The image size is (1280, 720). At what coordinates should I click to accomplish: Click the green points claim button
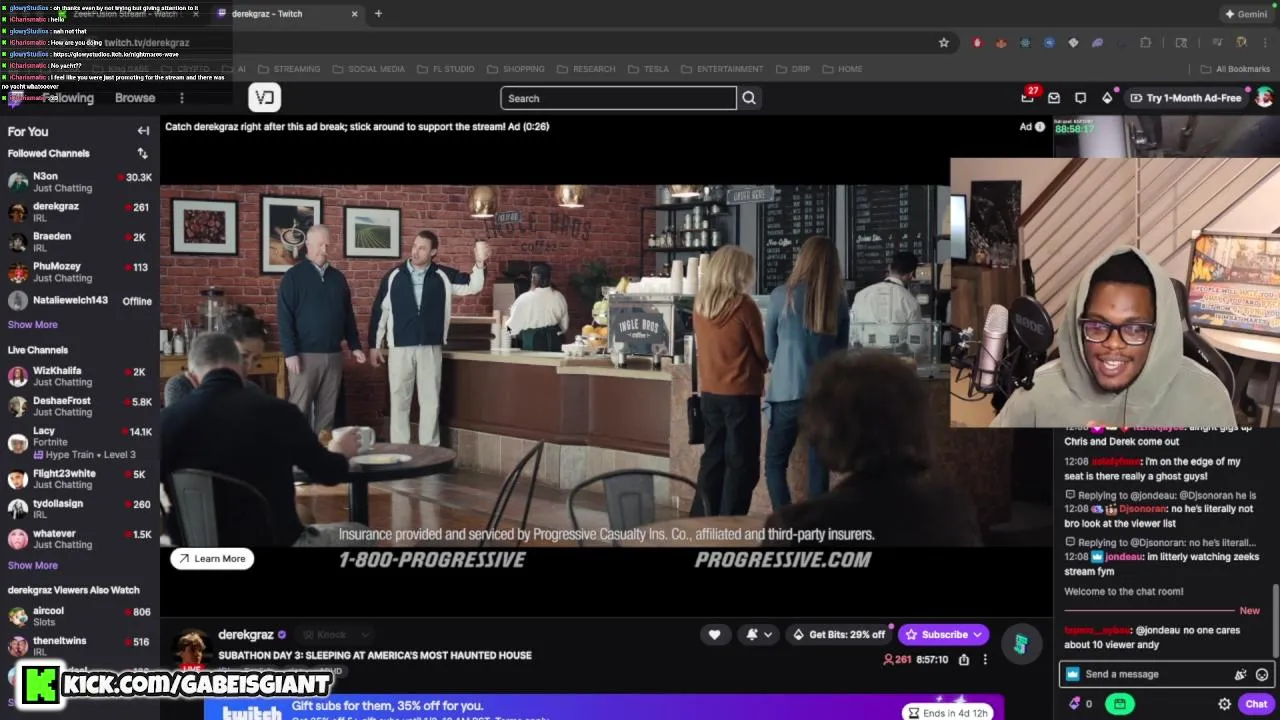(1119, 704)
